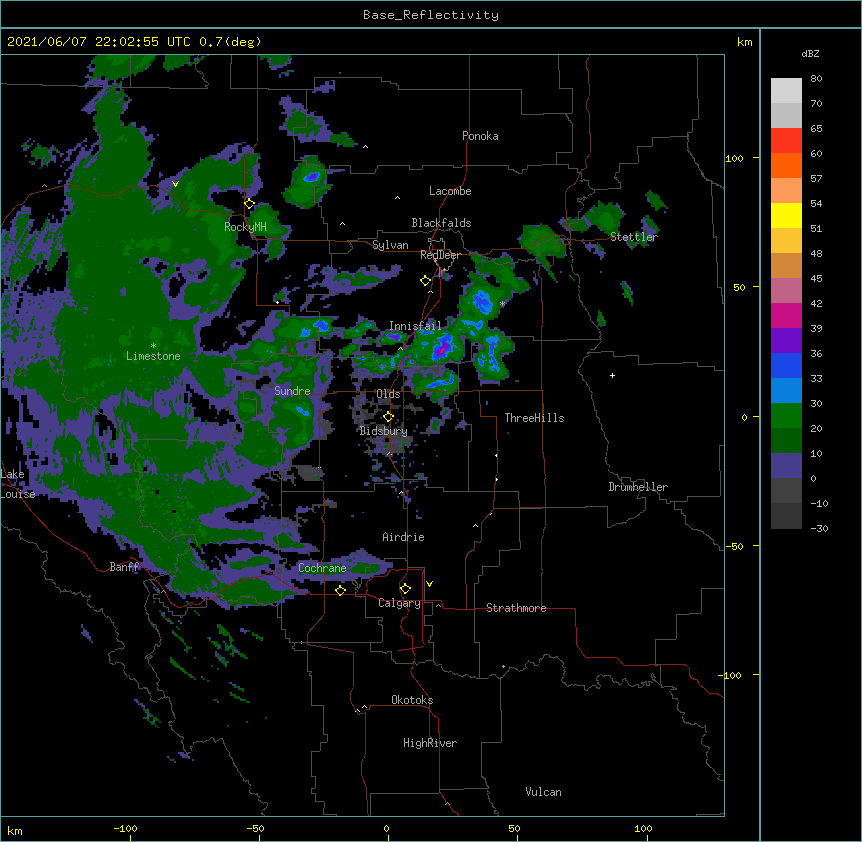Select the green 20-30 dBZ legend swatch
Image resolution: width=862 pixels, height=842 pixels.
coord(786,416)
